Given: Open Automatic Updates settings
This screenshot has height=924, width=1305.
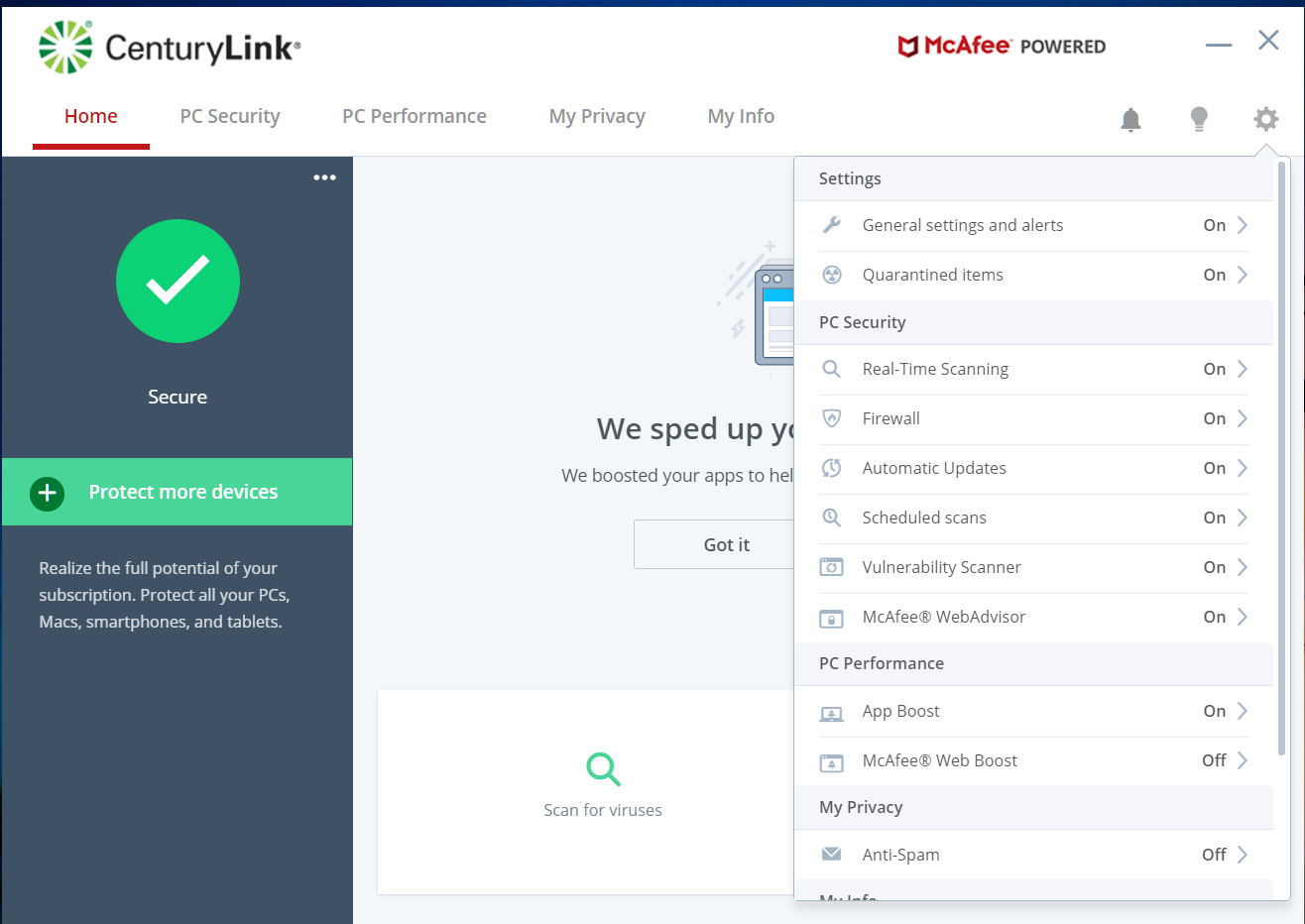Looking at the screenshot, I should (1033, 468).
